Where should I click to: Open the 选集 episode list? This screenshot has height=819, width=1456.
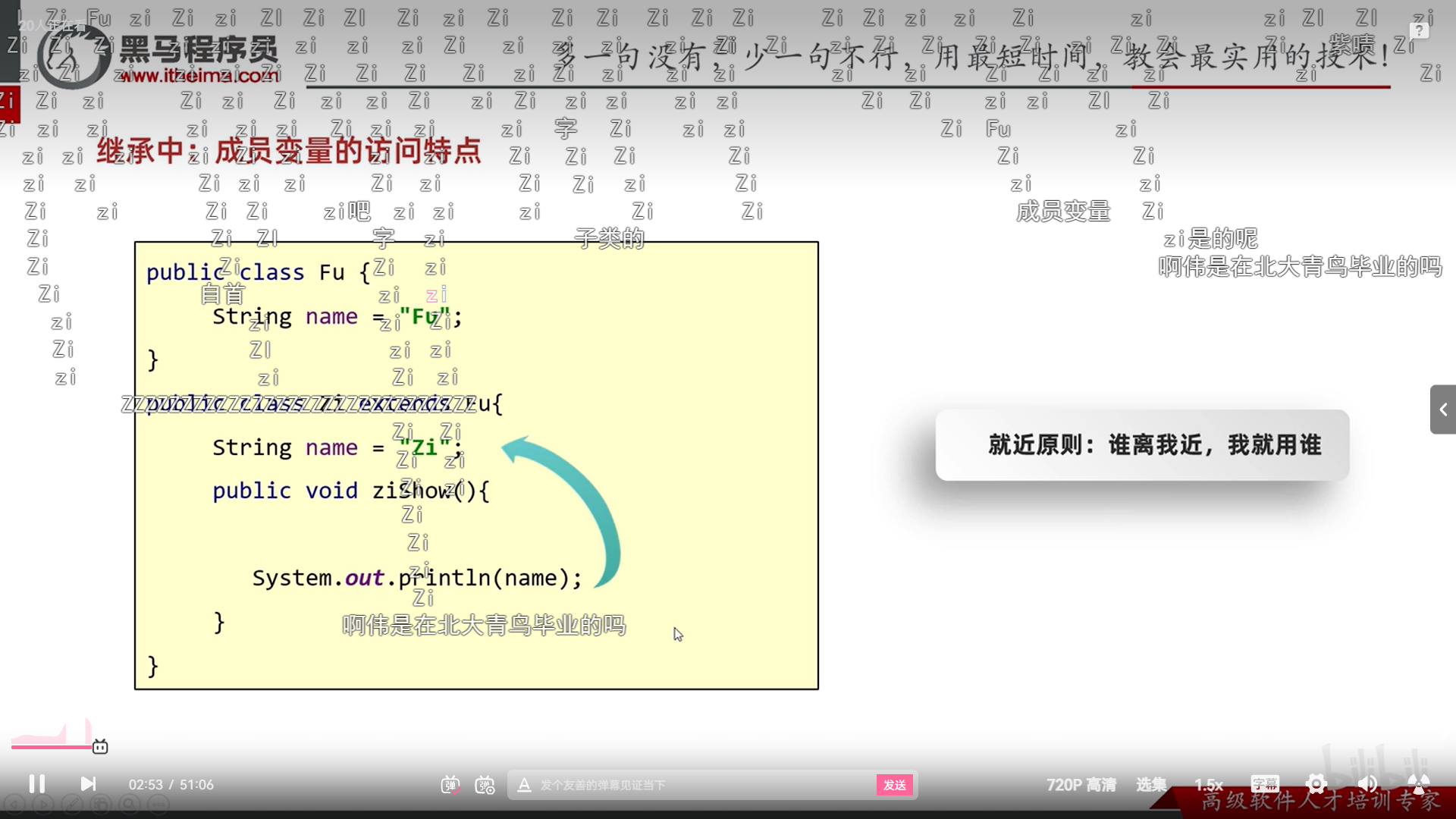pyautogui.click(x=1151, y=785)
